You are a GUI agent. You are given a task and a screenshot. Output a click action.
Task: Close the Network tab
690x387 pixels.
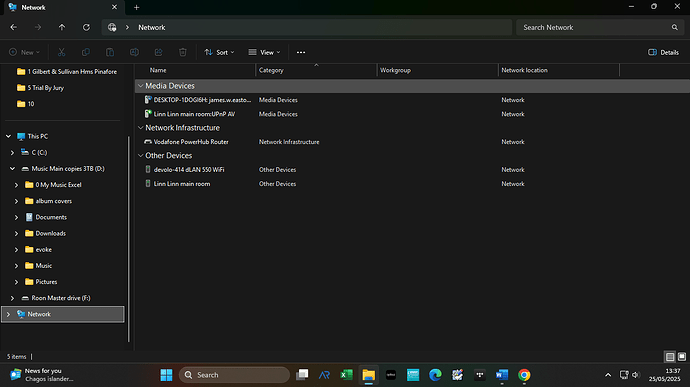click(114, 7)
